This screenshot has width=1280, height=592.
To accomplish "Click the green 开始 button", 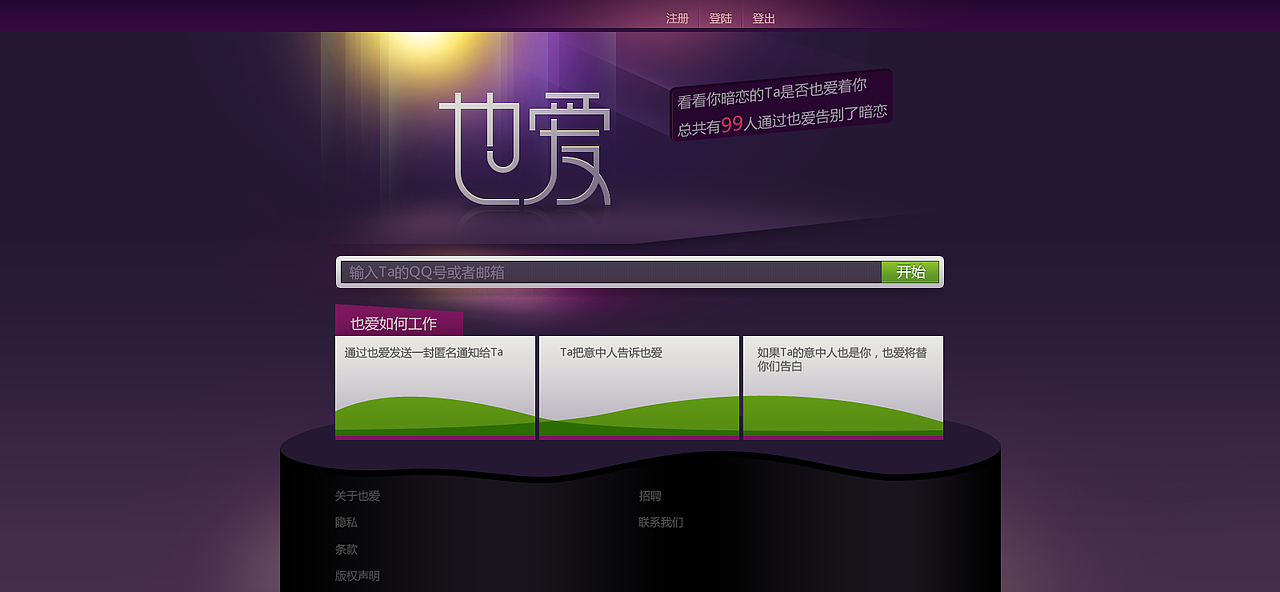I will coord(910,272).
